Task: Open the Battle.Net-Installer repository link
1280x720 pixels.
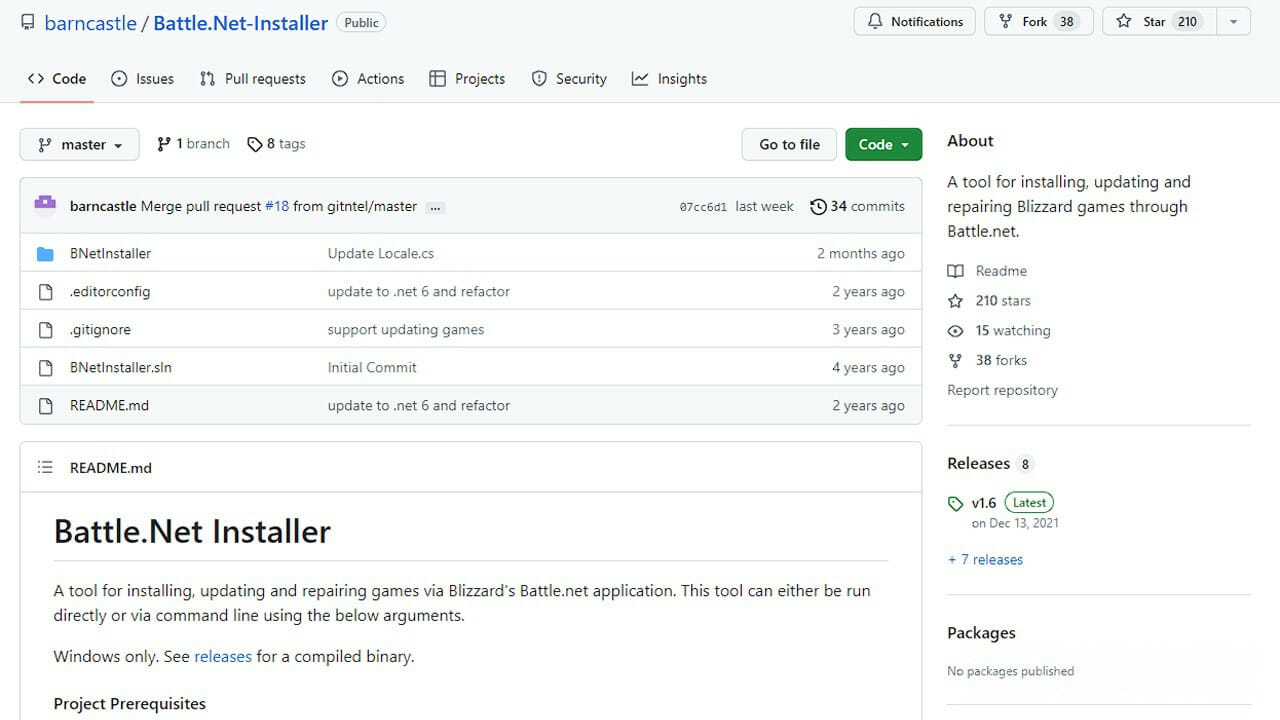Action: click(x=241, y=23)
